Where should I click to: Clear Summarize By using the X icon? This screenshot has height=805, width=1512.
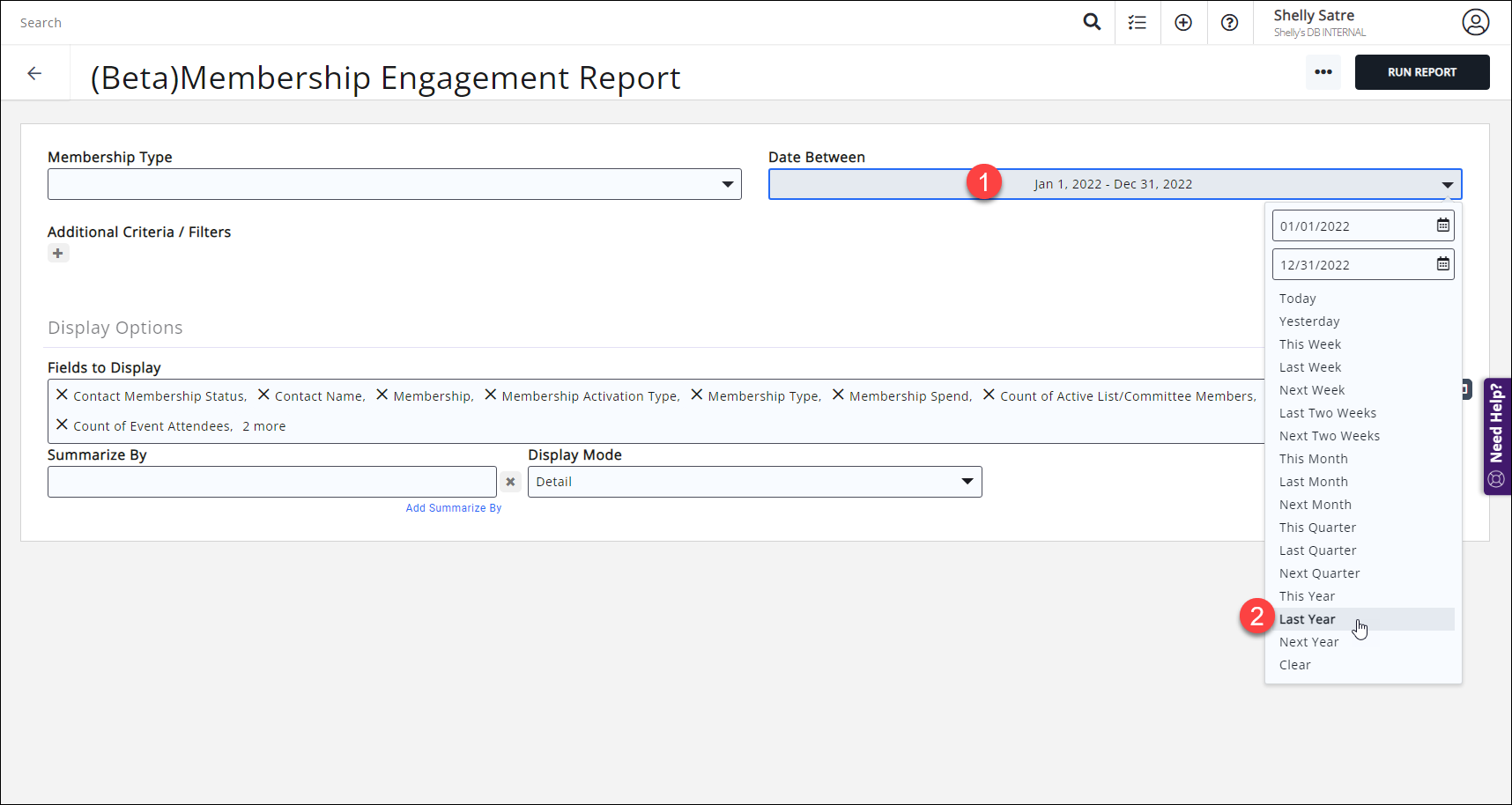[x=510, y=481]
